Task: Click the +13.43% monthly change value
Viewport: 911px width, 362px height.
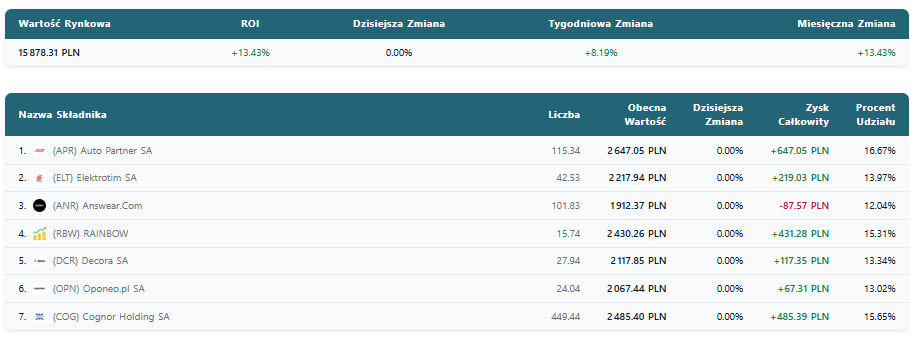Action: click(876, 53)
